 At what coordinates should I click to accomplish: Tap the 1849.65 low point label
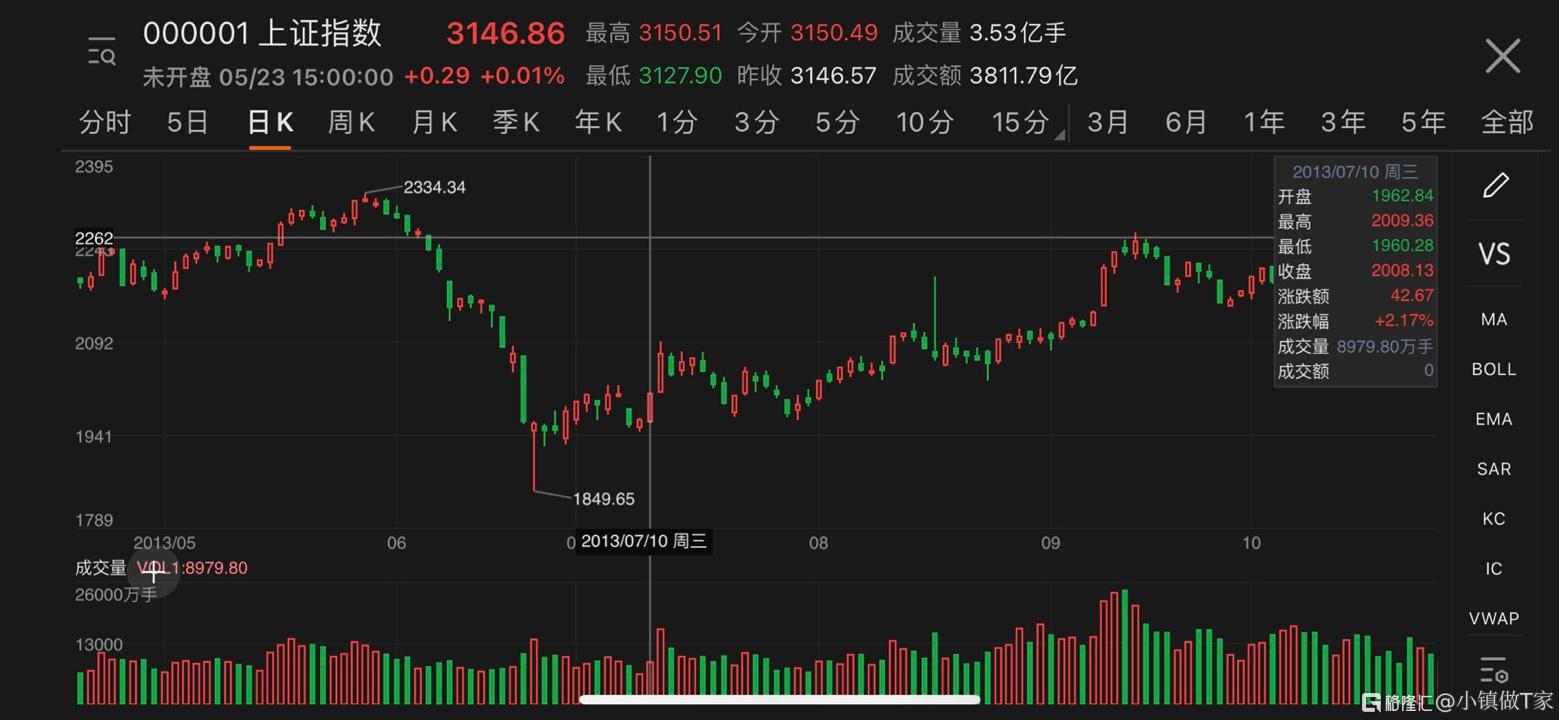pyautogui.click(x=604, y=499)
